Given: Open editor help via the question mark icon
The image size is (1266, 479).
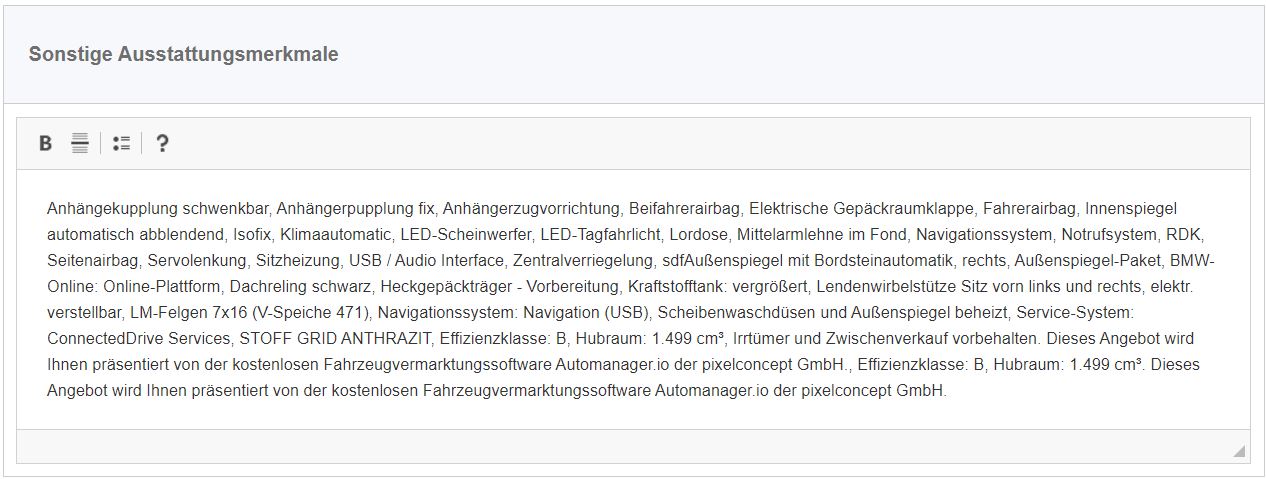Looking at the screenshot, I should [162, 143].
